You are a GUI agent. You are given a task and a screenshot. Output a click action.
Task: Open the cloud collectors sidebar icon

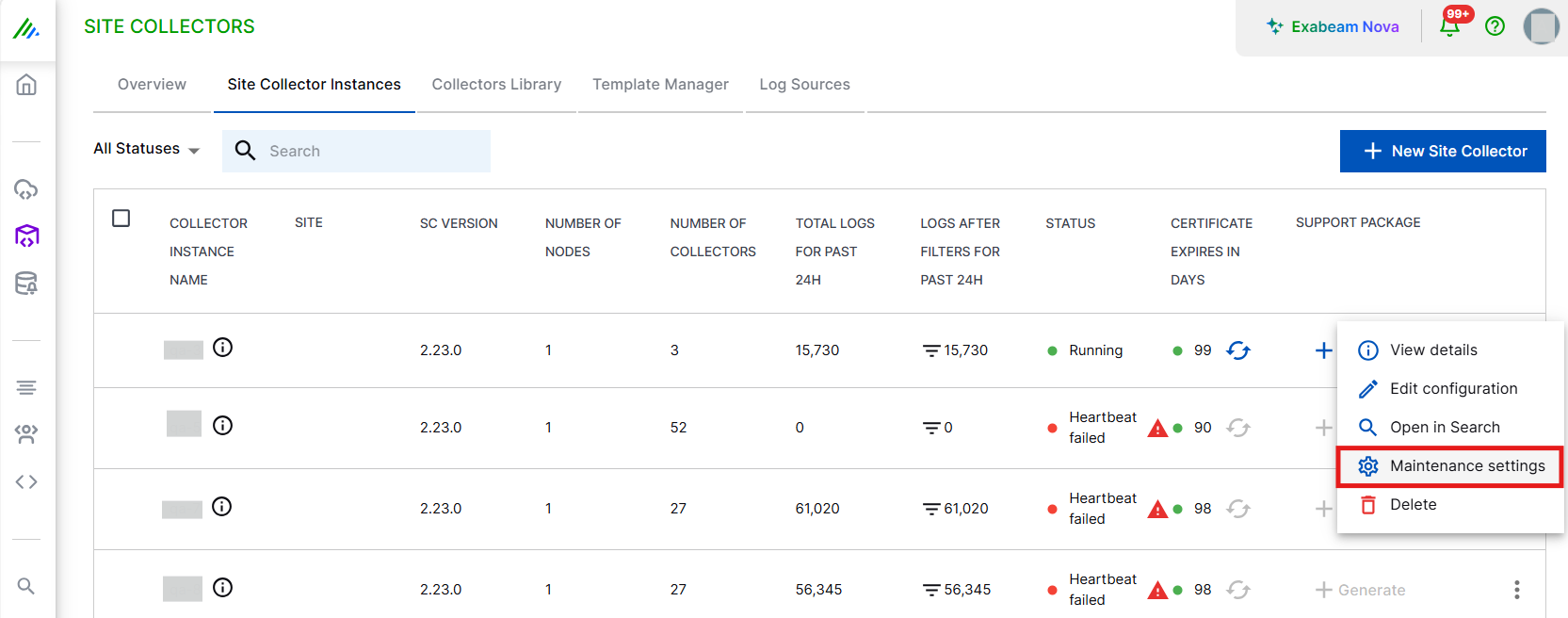(26, 189)
